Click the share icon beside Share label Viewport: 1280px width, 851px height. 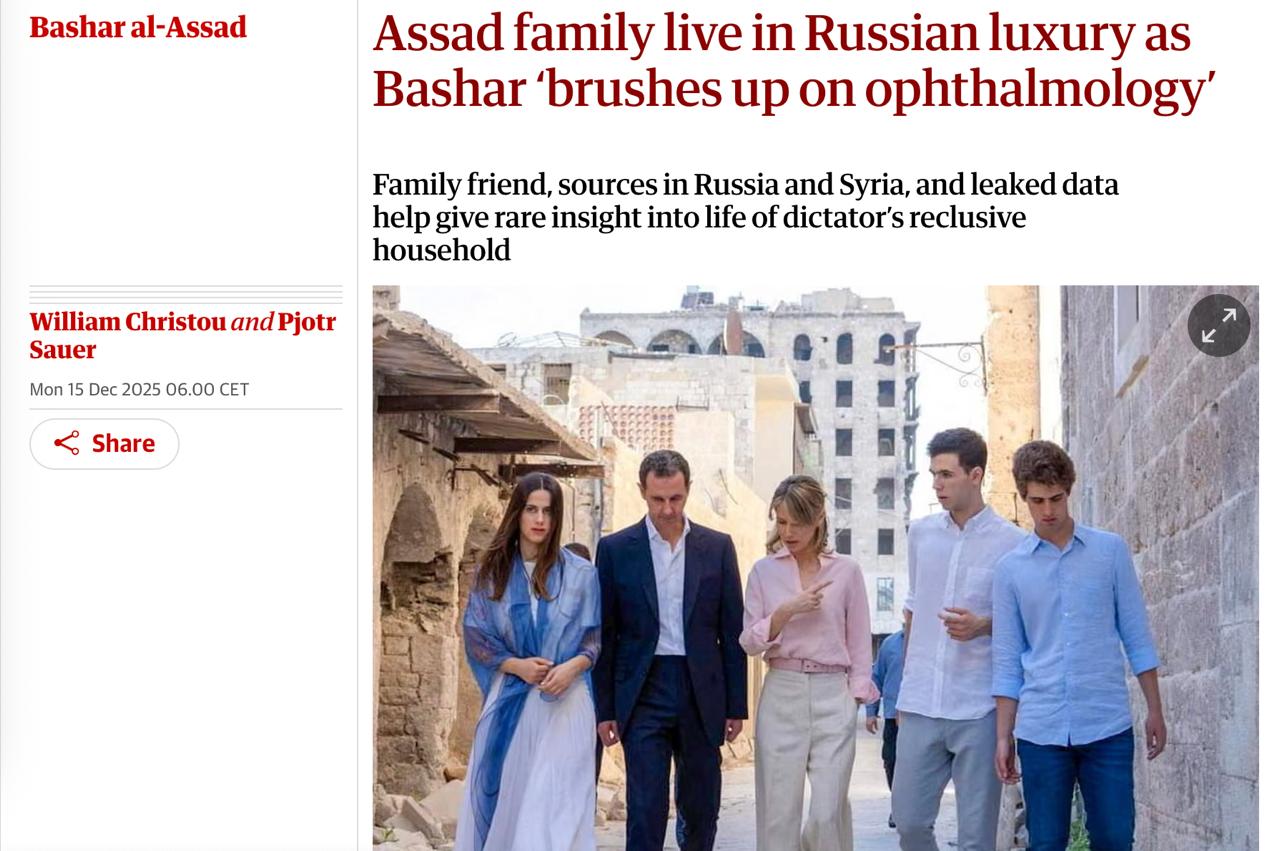click(x=67, y=443)
